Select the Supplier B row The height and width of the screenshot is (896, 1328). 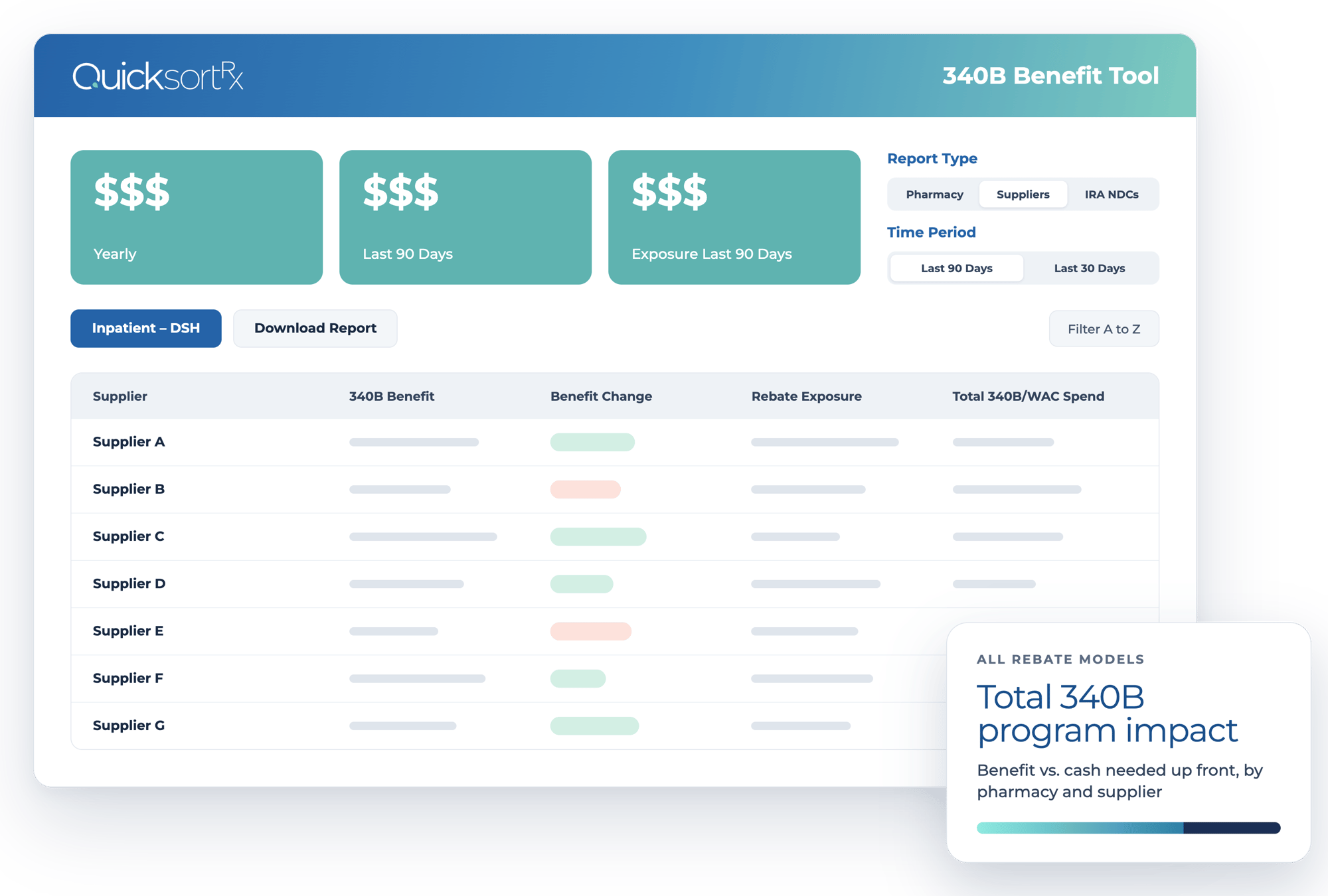[x=615, y=489]
